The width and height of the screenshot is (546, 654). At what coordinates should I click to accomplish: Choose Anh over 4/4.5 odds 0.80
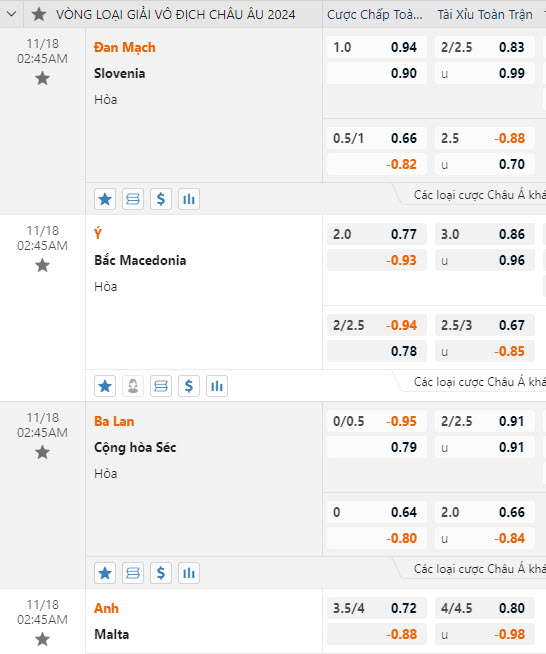click(x=485, y=608)
